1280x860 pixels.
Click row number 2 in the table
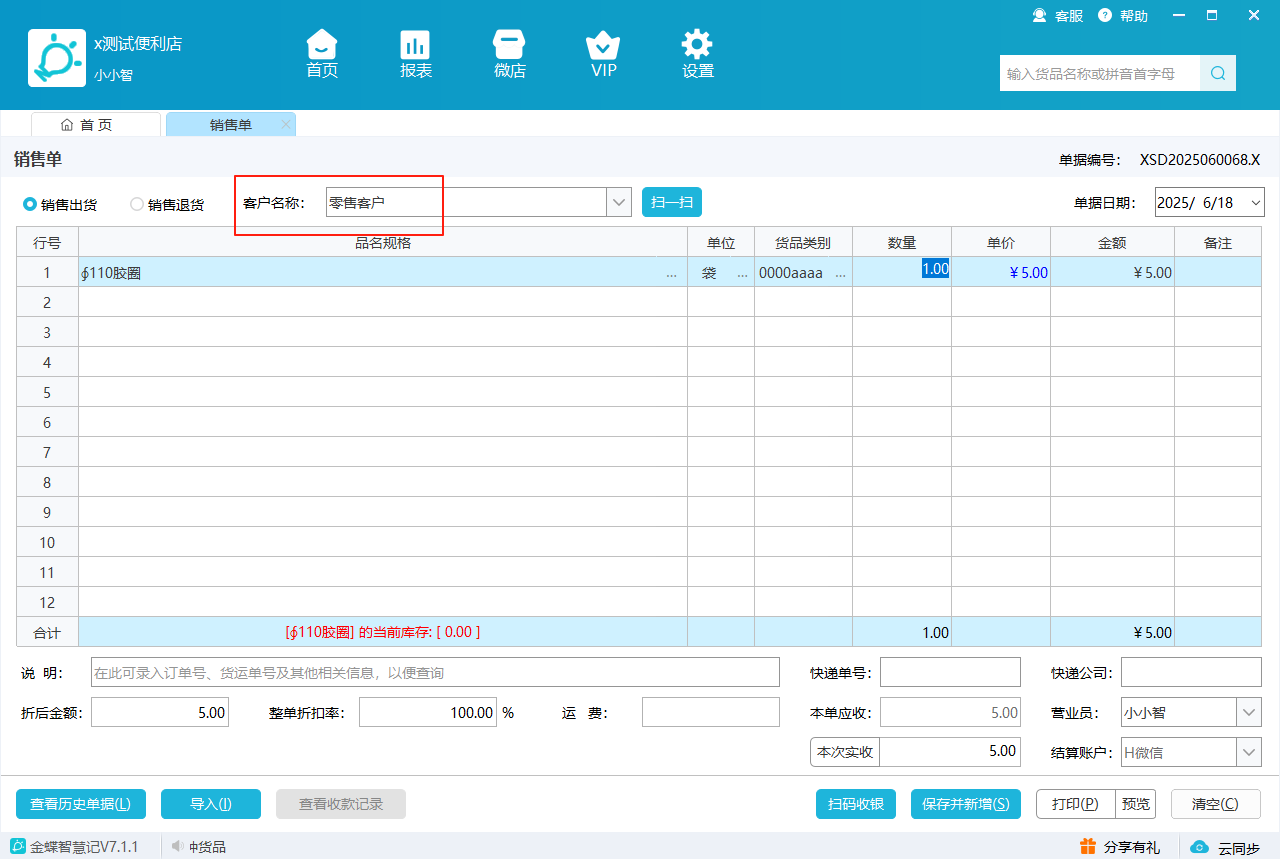pos(47,302)
